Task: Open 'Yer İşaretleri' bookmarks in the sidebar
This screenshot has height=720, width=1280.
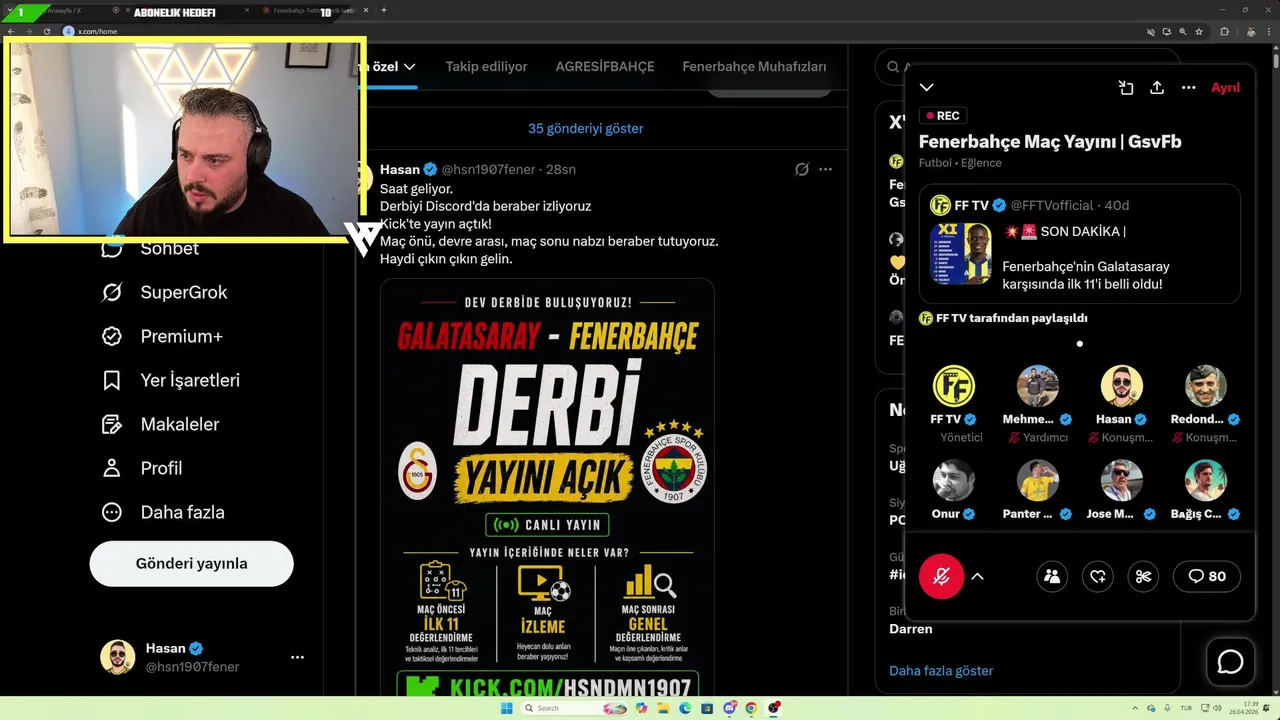Action: 171,380
